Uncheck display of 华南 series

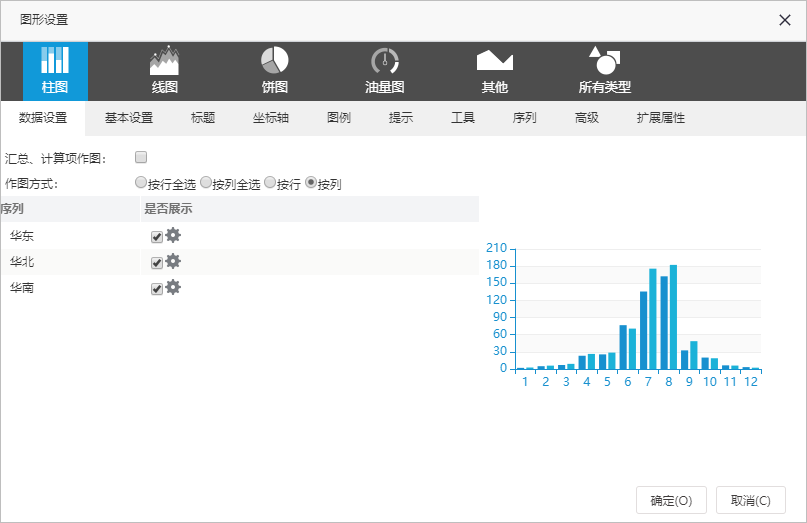click(x=157, y=289)
